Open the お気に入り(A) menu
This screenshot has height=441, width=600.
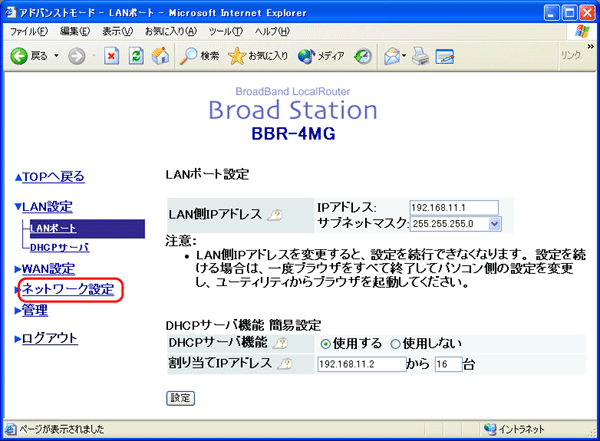[x=171, y=31]
